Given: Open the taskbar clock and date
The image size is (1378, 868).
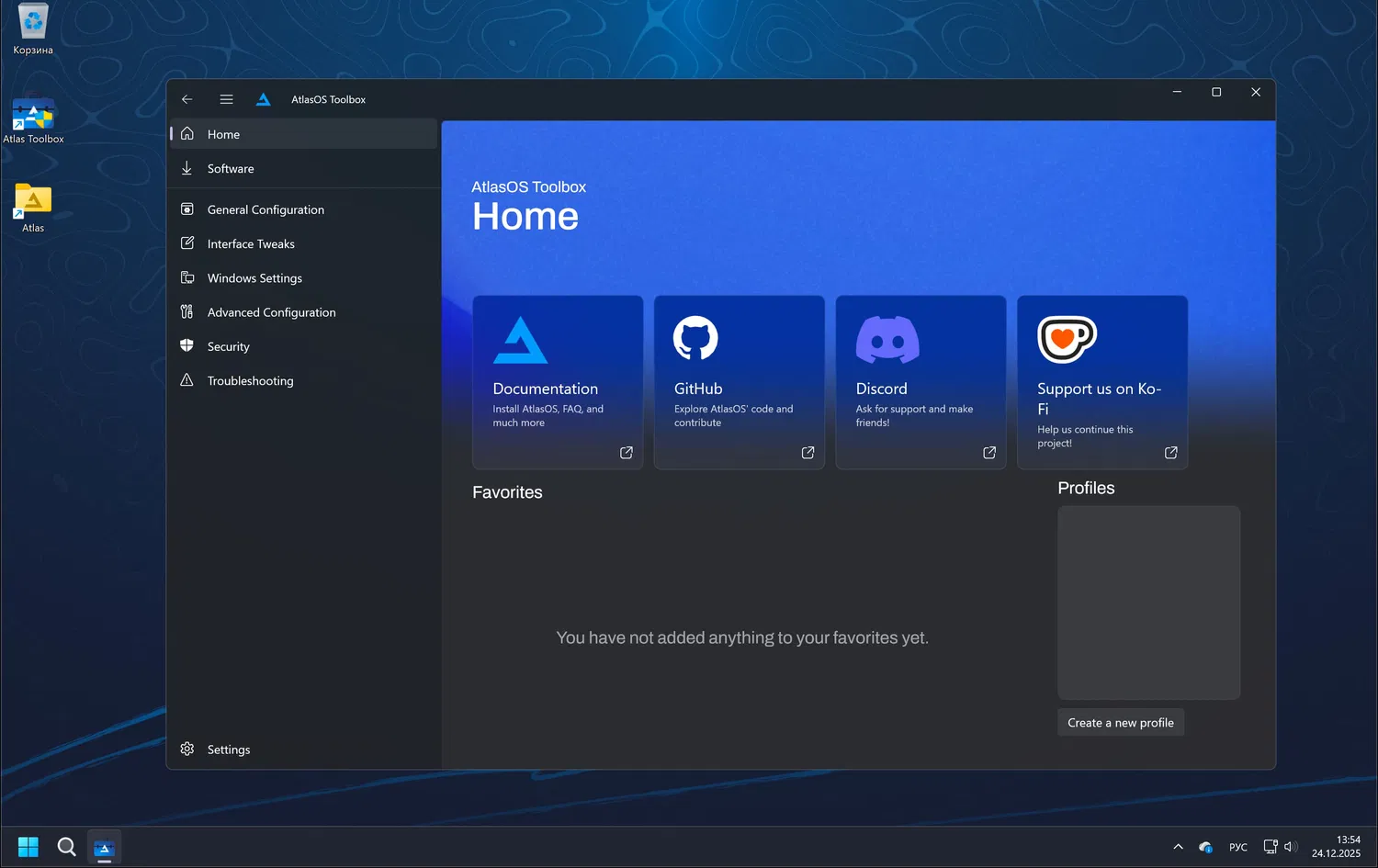Looking at the screenshot, I should click(1336, 847).
